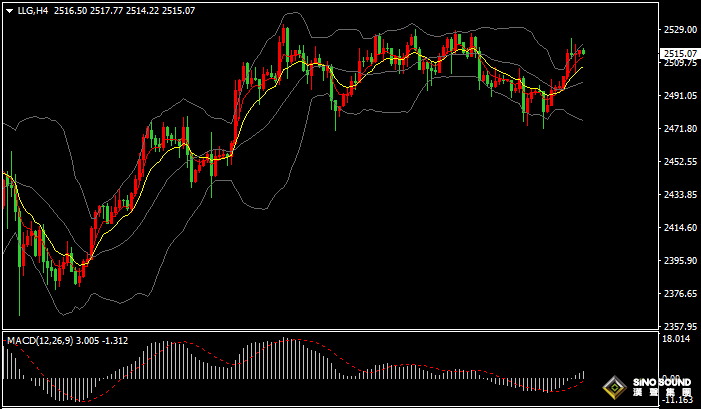Click the low price value 2514.22
701x409 pixels.
point(143,10)
